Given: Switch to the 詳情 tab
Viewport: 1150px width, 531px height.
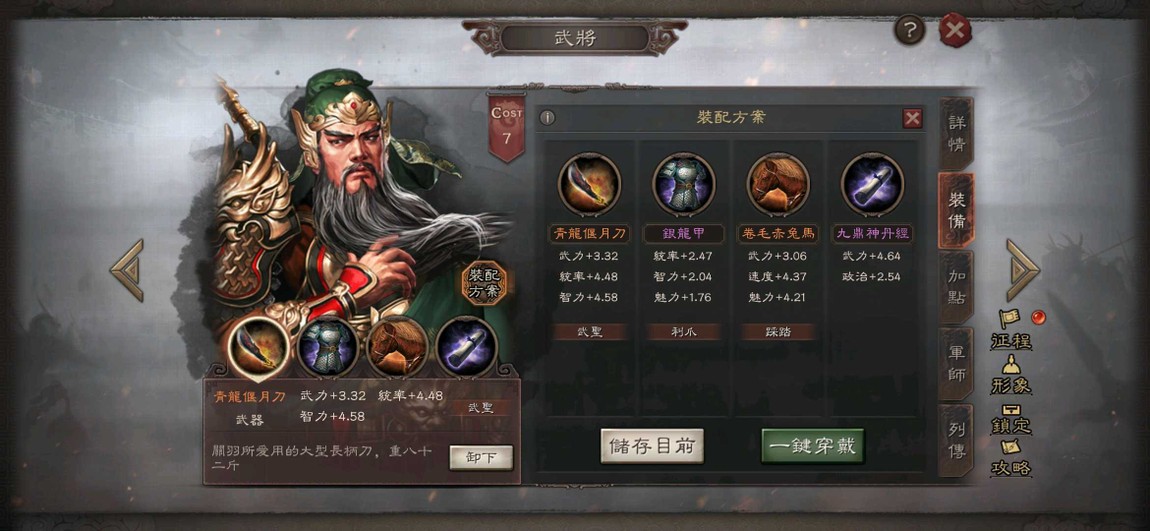Looking at the screenshot, I should point(956,133).
